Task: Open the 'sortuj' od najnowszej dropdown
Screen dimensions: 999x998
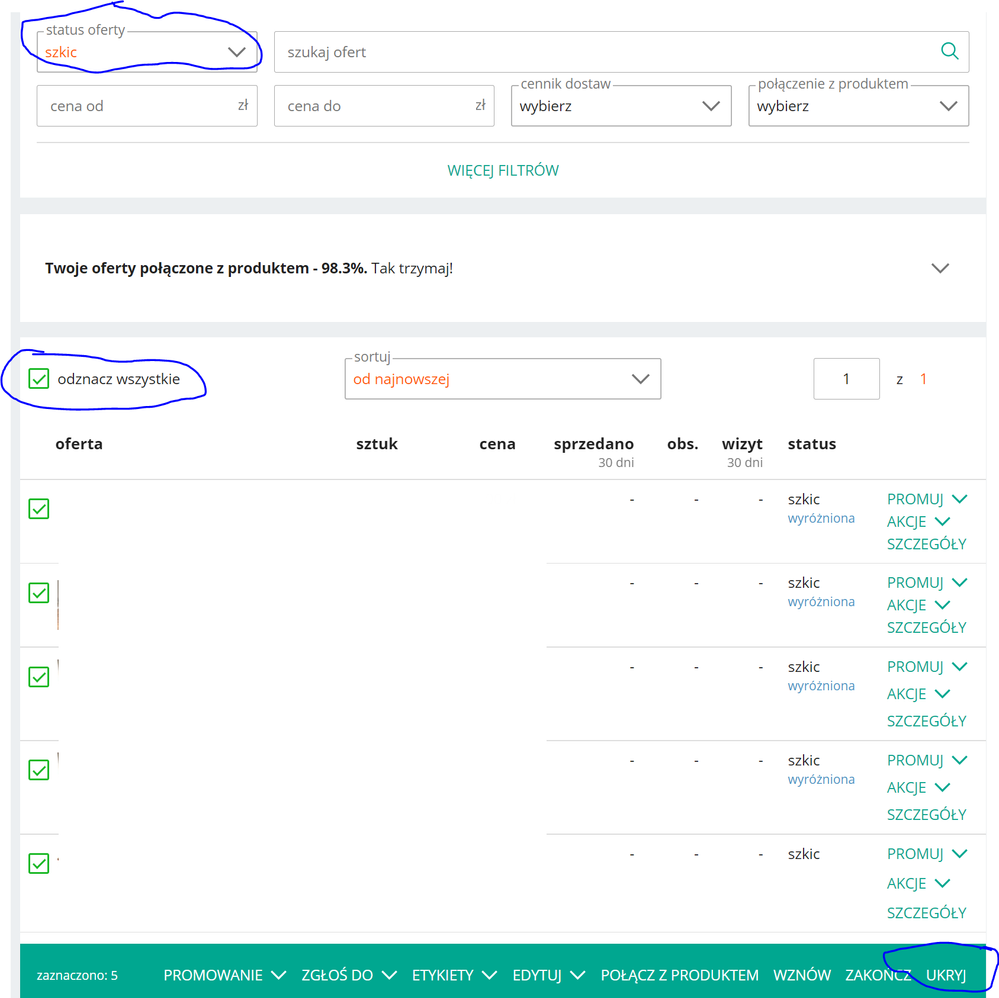Action: point(502,379)
